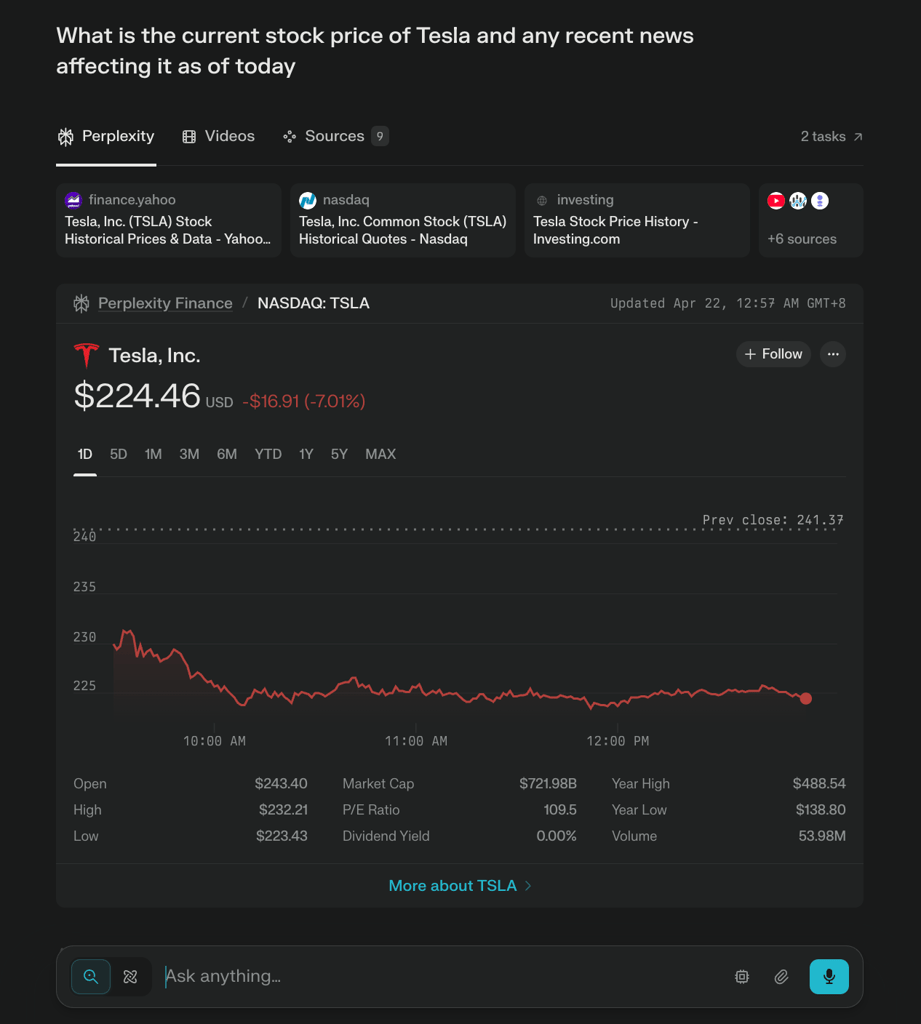Click the Follow button for Tesla
This screenshot has width=921, height=1024.
(x=773, y=354)
